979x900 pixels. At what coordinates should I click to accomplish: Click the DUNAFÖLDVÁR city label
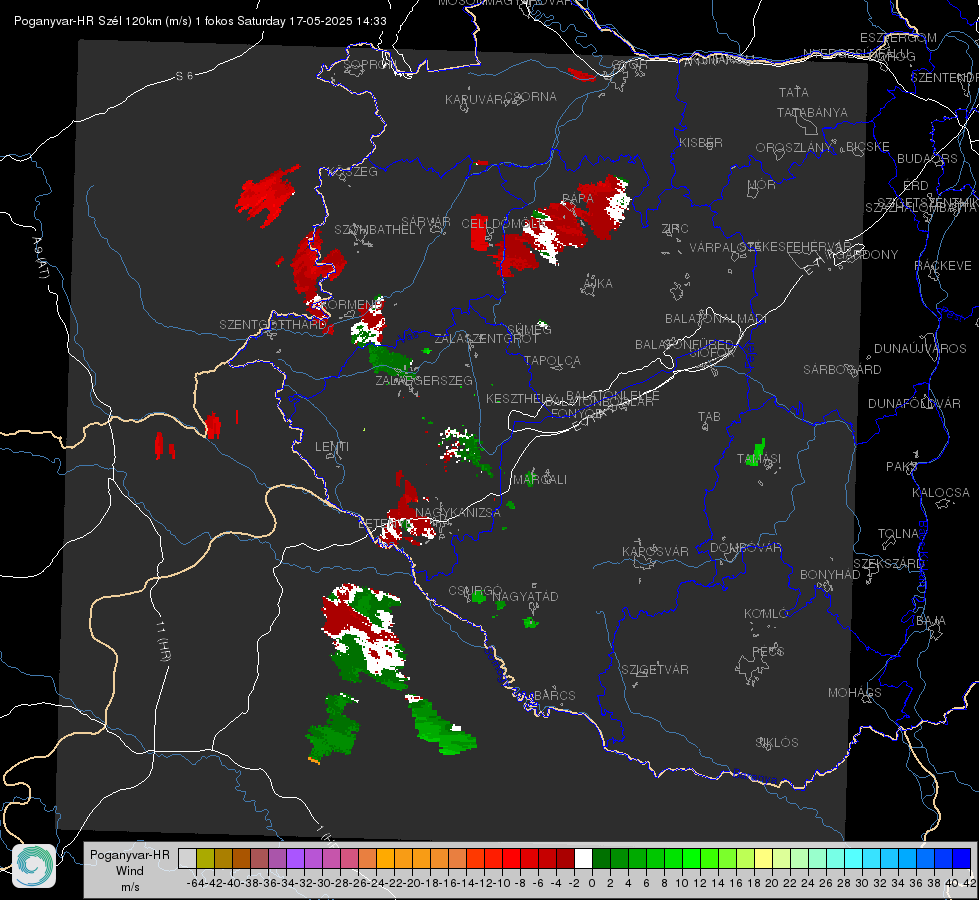pyautogui.click(x=914, y=403)
